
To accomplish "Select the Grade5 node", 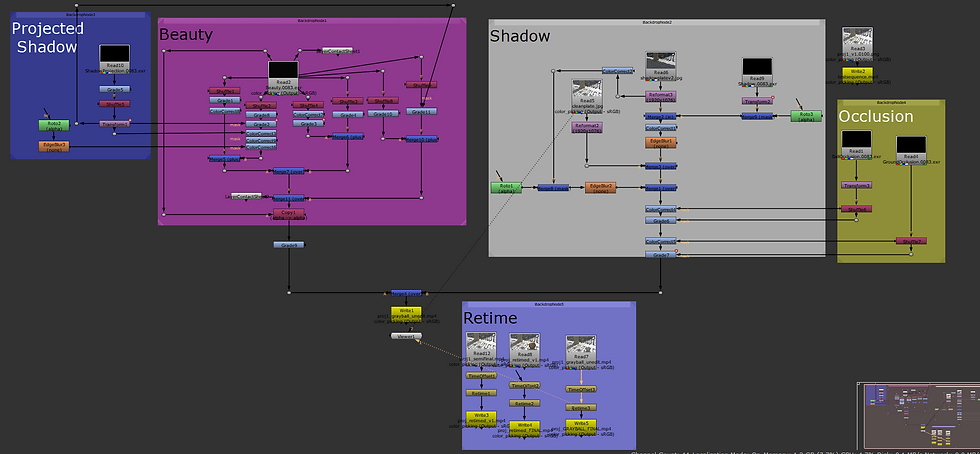I will [114, 89].
